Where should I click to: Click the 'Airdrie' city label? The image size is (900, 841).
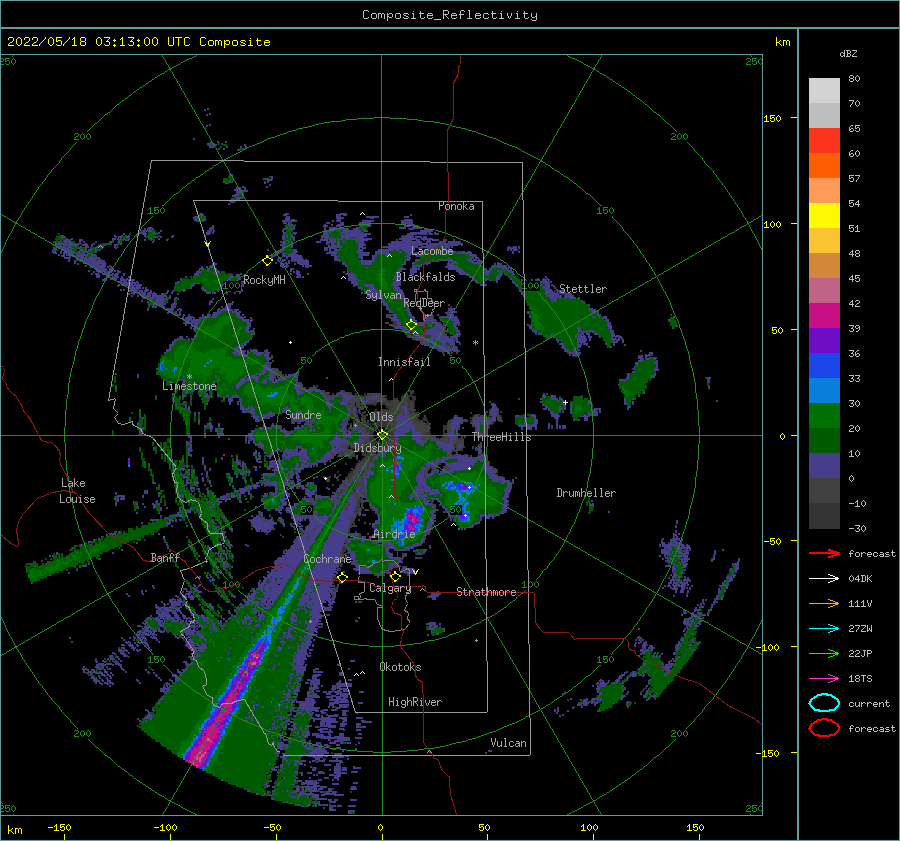coord(394,534)
